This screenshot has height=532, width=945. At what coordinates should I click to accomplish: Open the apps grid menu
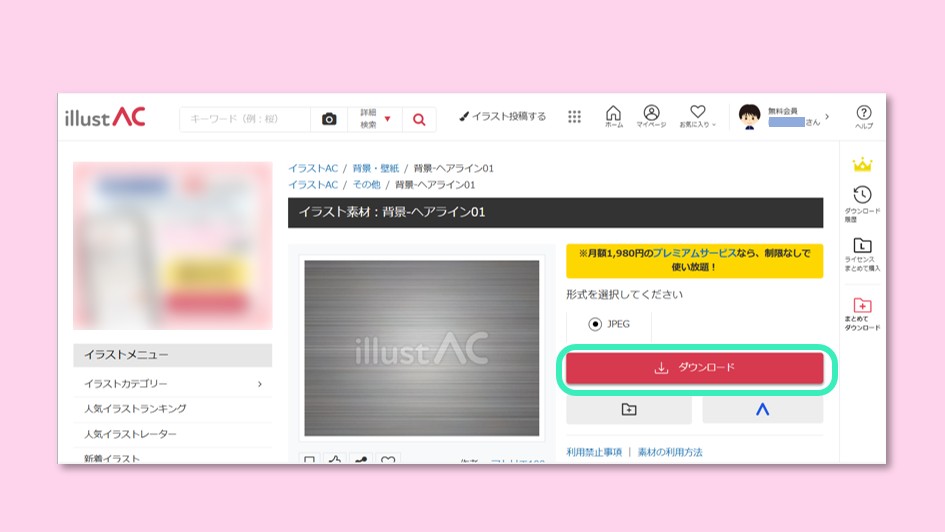pos(574,117)
